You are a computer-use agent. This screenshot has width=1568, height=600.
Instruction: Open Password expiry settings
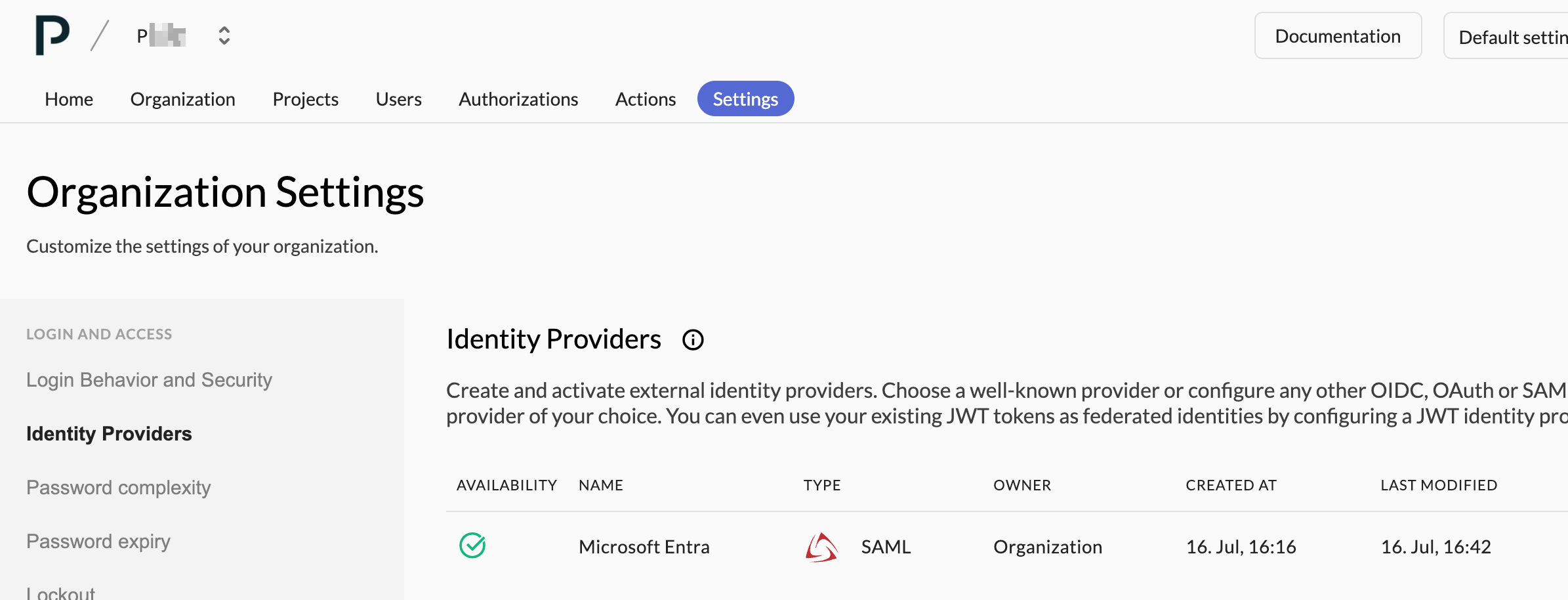[98, 542]
